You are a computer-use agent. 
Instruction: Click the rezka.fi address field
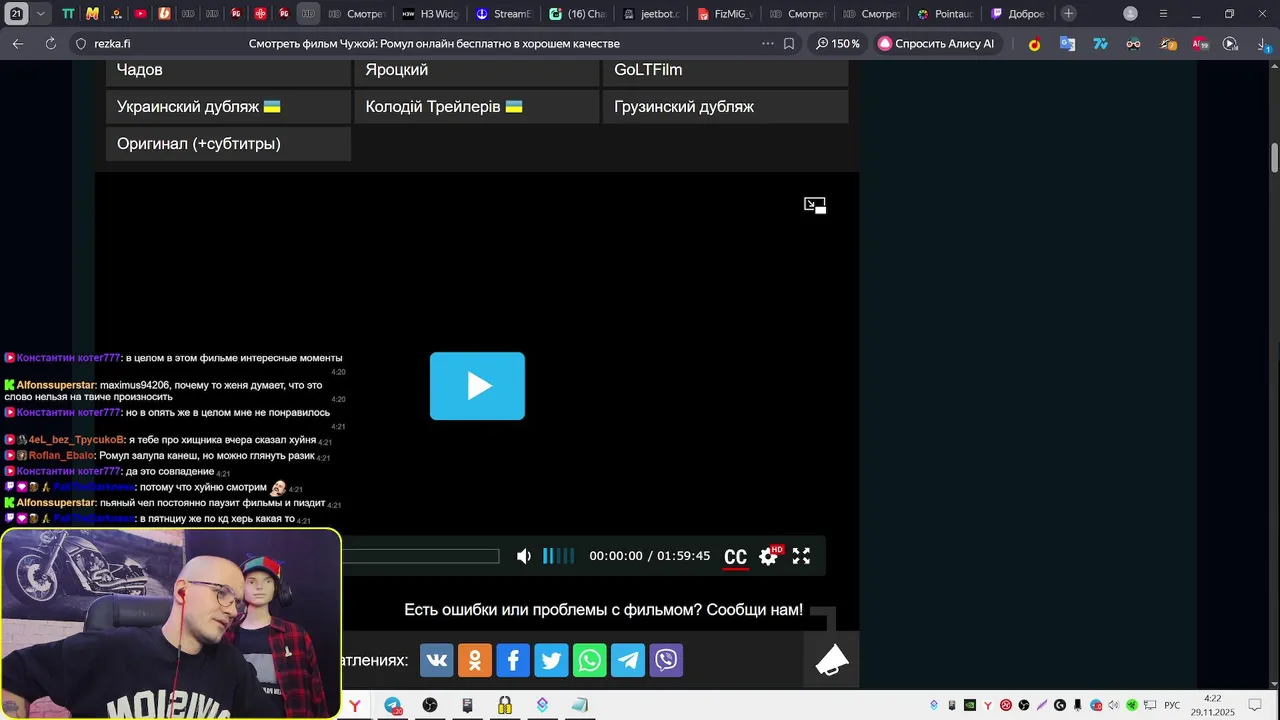point(112,44)
